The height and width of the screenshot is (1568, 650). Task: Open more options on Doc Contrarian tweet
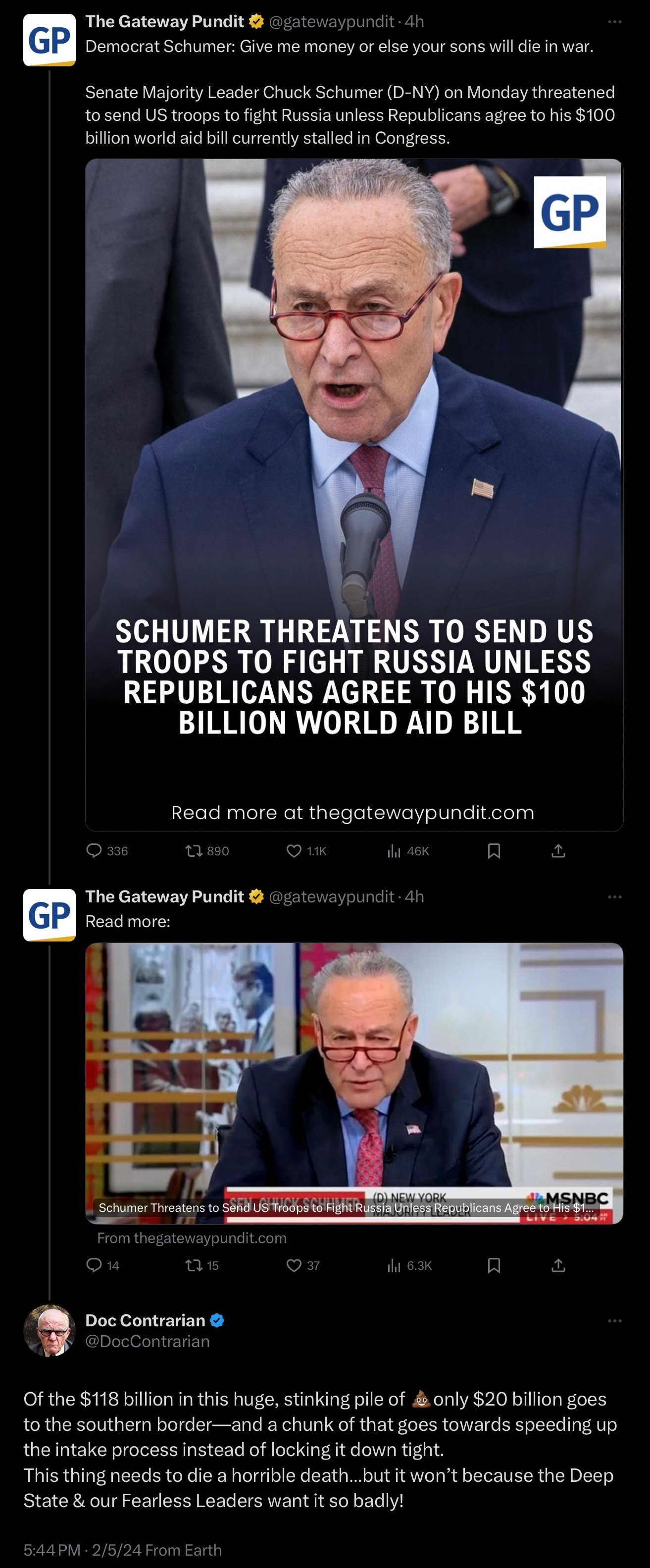[x=615, y=1320]
